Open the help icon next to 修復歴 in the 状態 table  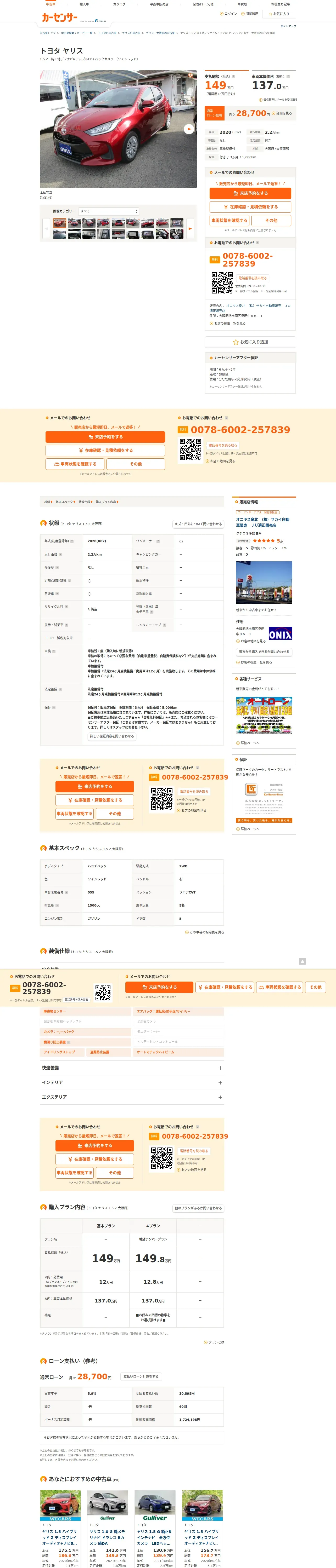tap(57, 567)
